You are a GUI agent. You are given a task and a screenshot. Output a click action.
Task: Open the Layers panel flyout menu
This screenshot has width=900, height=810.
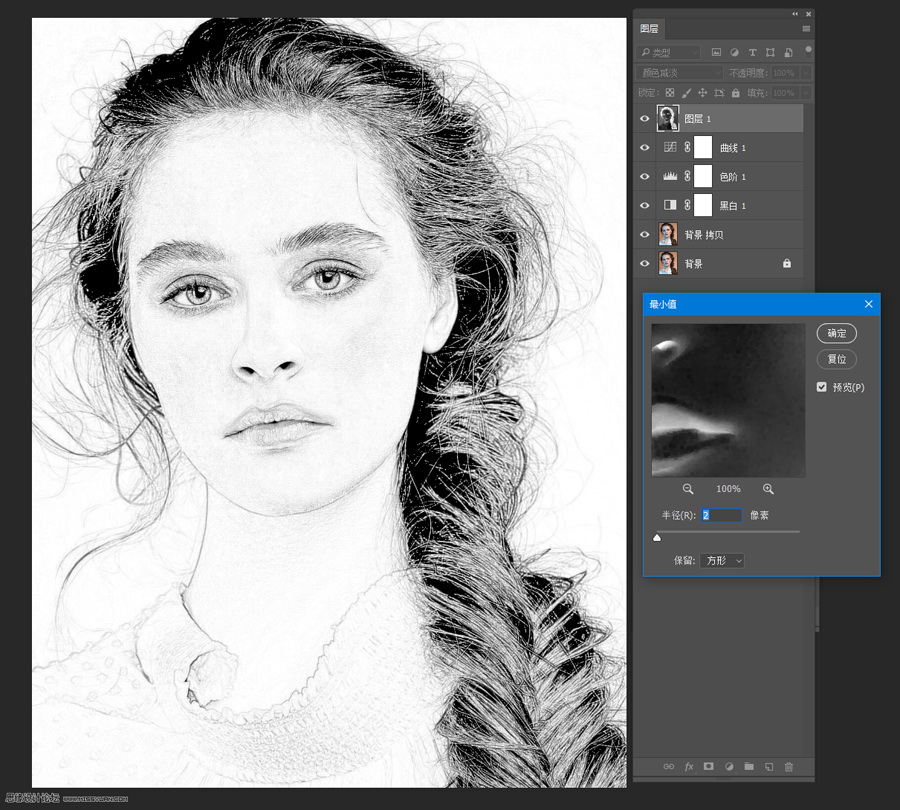coord(806,29)
